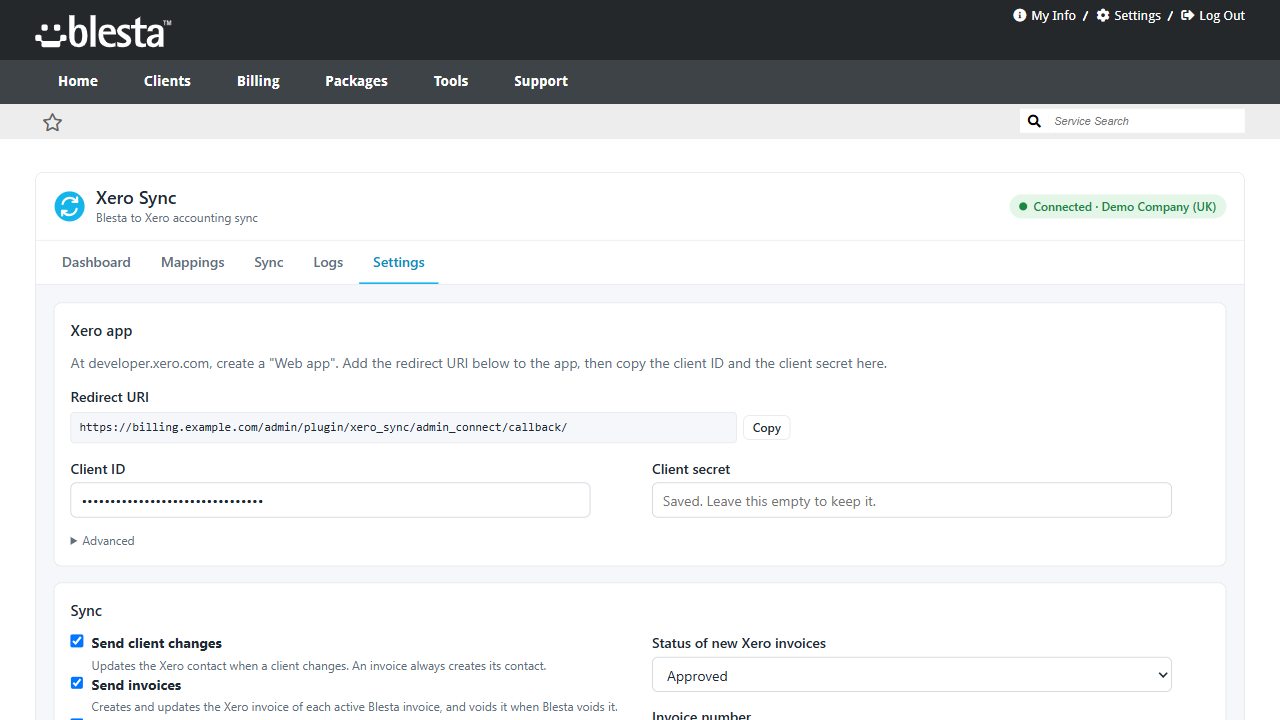Image resolution: width=1280 pixels, height=720 pixels.
Task: Click the green connected status dot
Action: [1023, 207]
